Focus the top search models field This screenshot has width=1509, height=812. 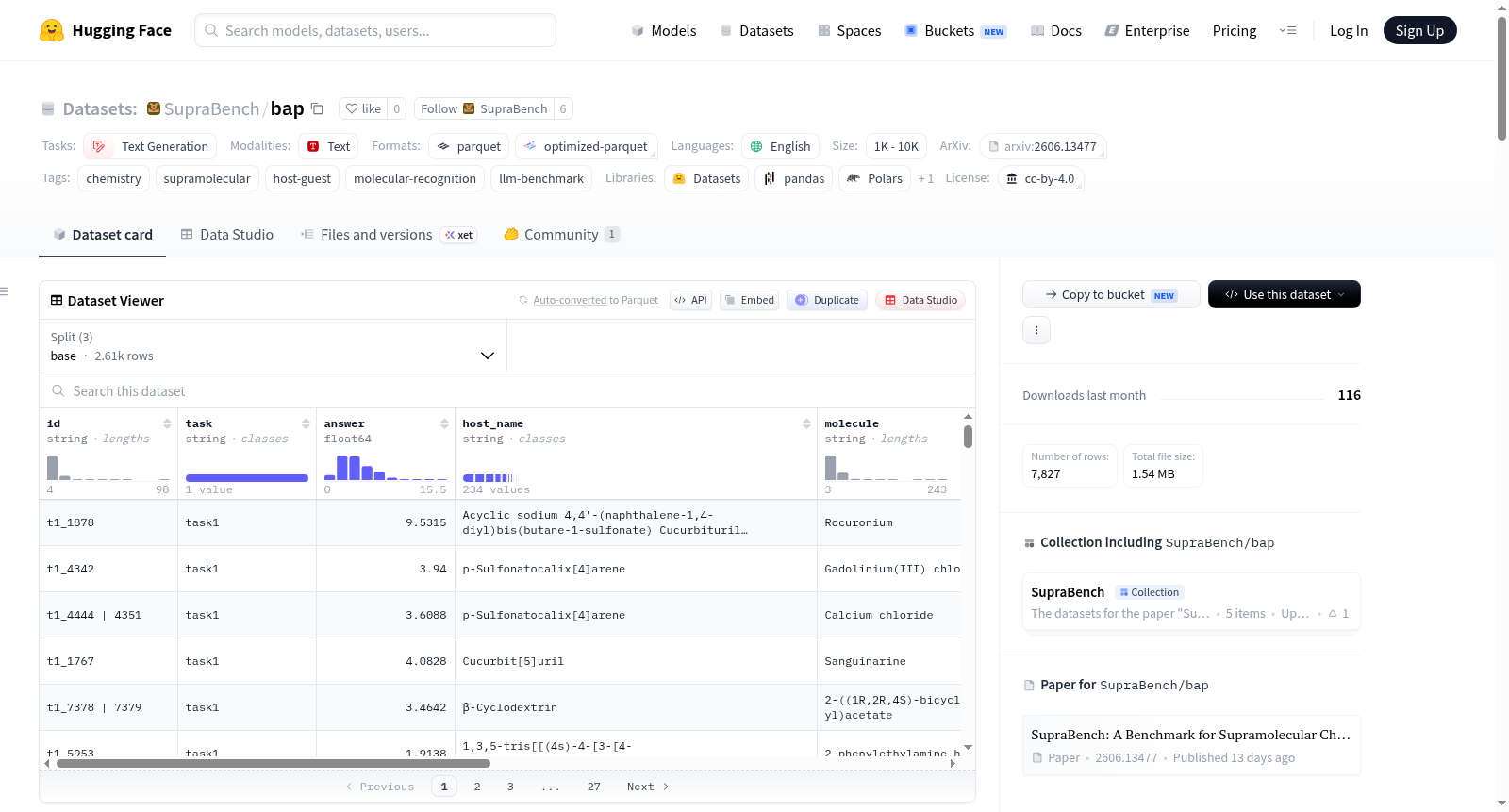click(375, 30)
